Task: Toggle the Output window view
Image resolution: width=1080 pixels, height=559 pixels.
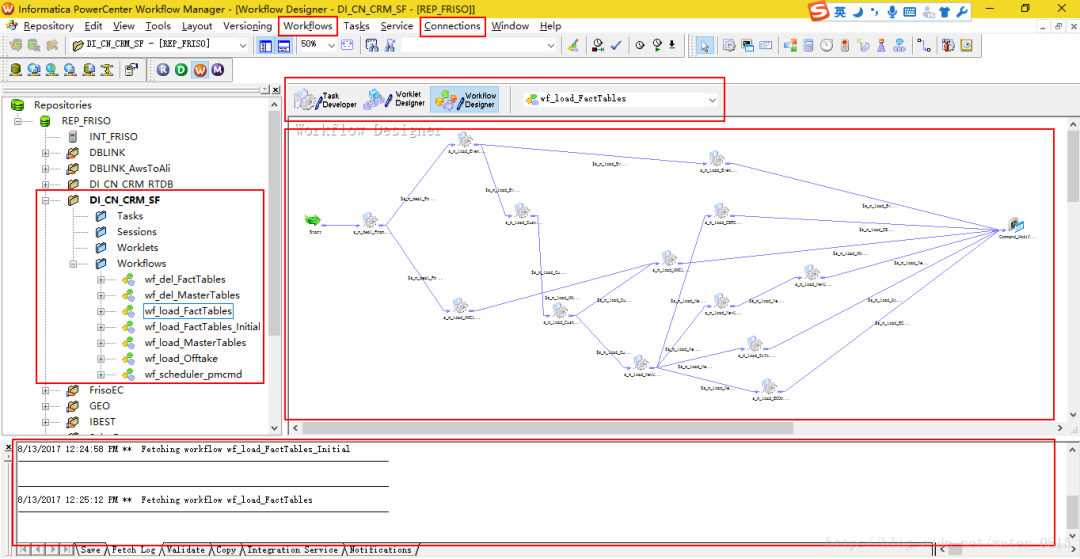Action: [283, 45]
